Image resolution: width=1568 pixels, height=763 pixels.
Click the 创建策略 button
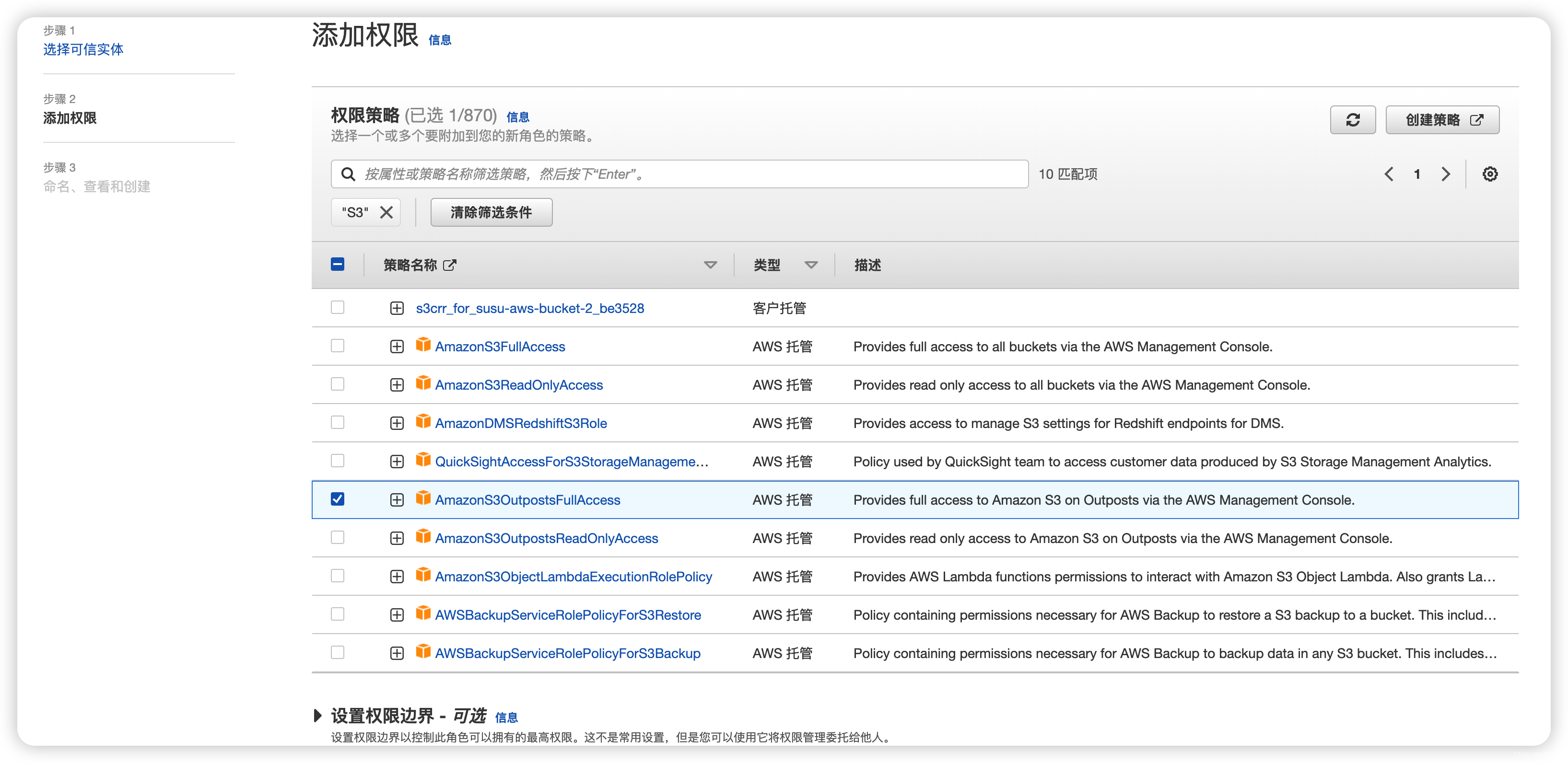point(1442,120)
